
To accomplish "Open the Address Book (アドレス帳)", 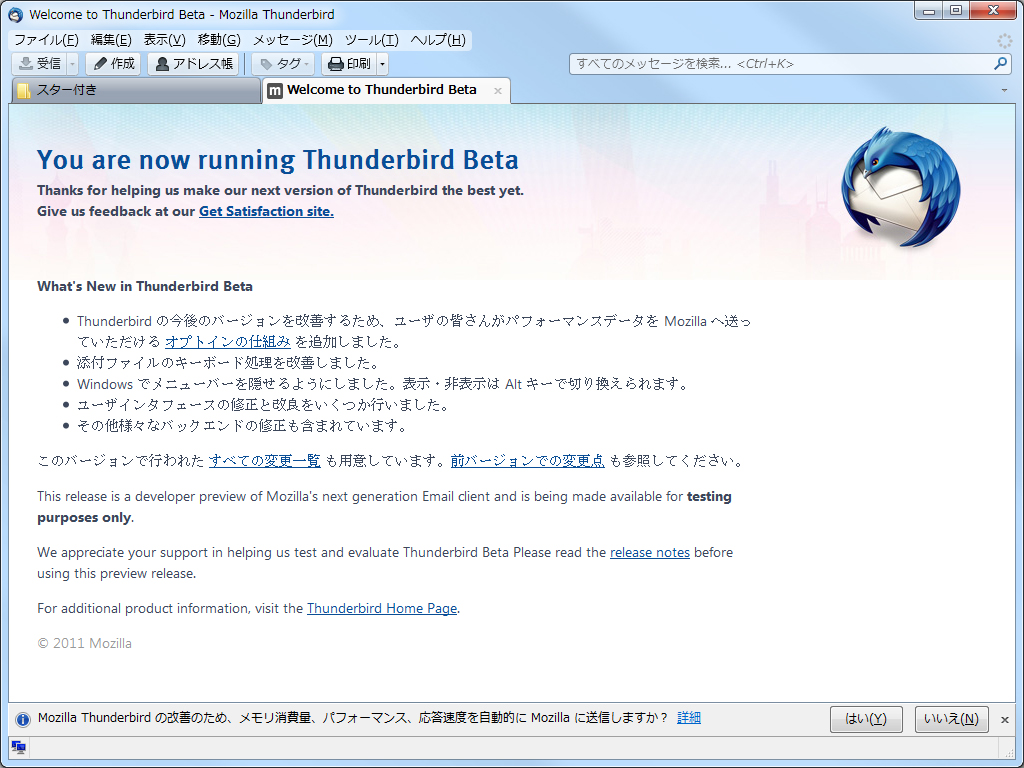I will click(192, 63).
